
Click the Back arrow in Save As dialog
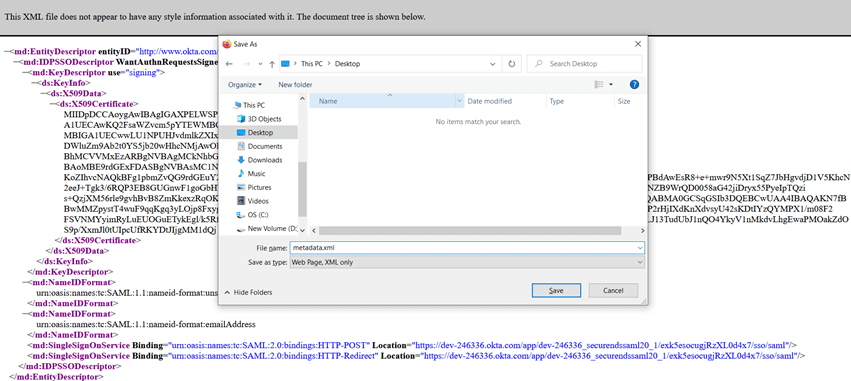pos(228,64)
